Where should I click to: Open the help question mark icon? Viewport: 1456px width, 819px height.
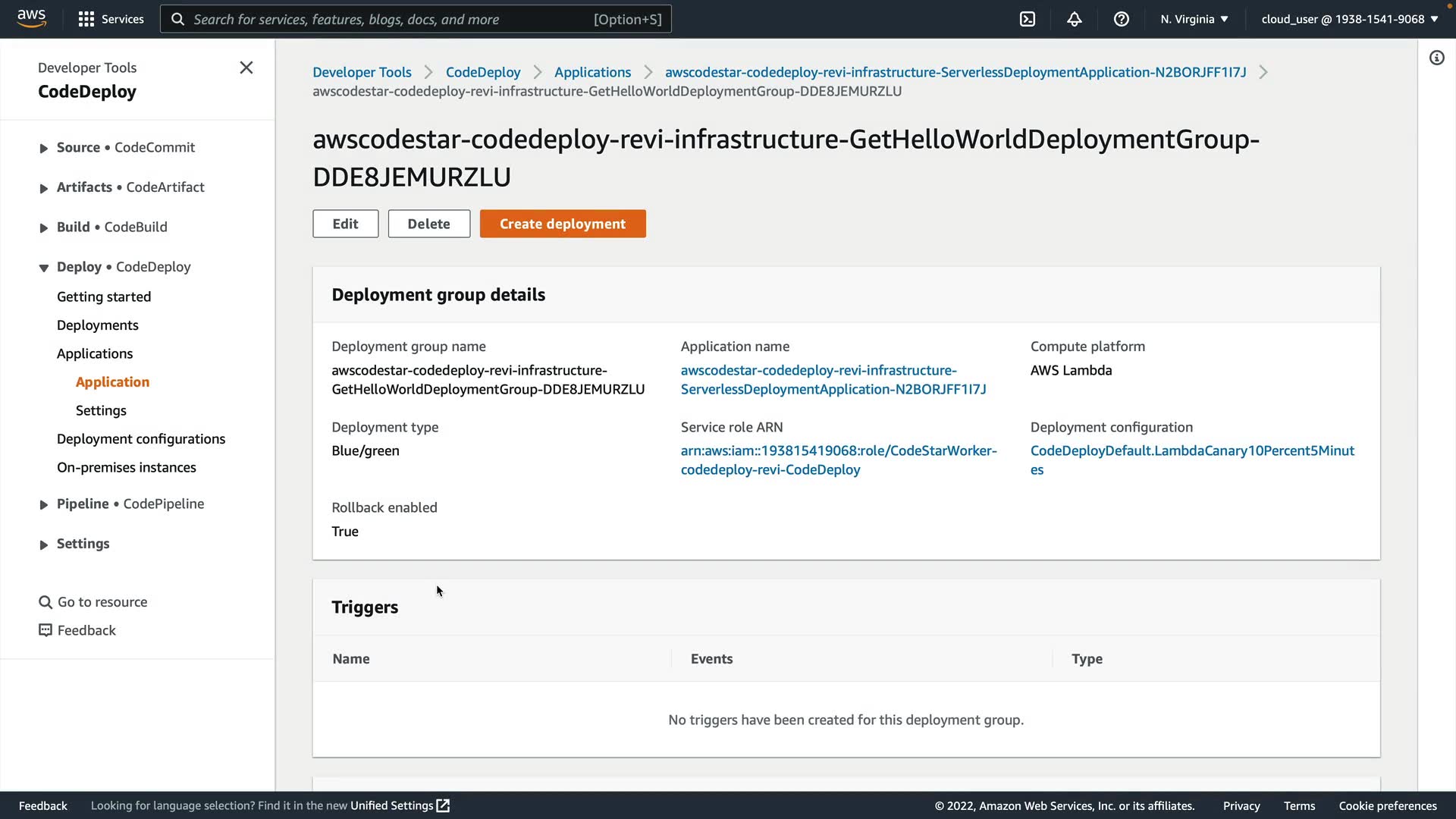tap(1122, 19)
